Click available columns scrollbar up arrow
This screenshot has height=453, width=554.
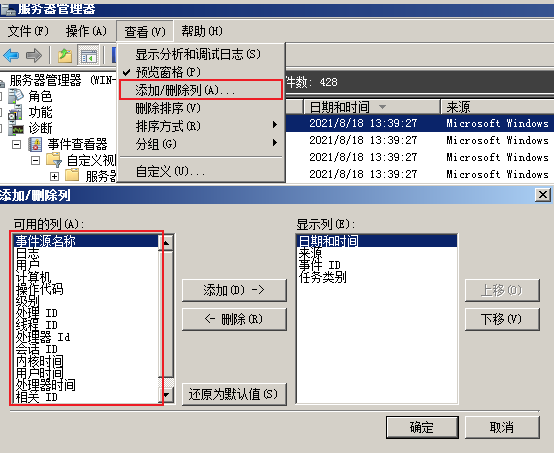(x=166, y=243)
